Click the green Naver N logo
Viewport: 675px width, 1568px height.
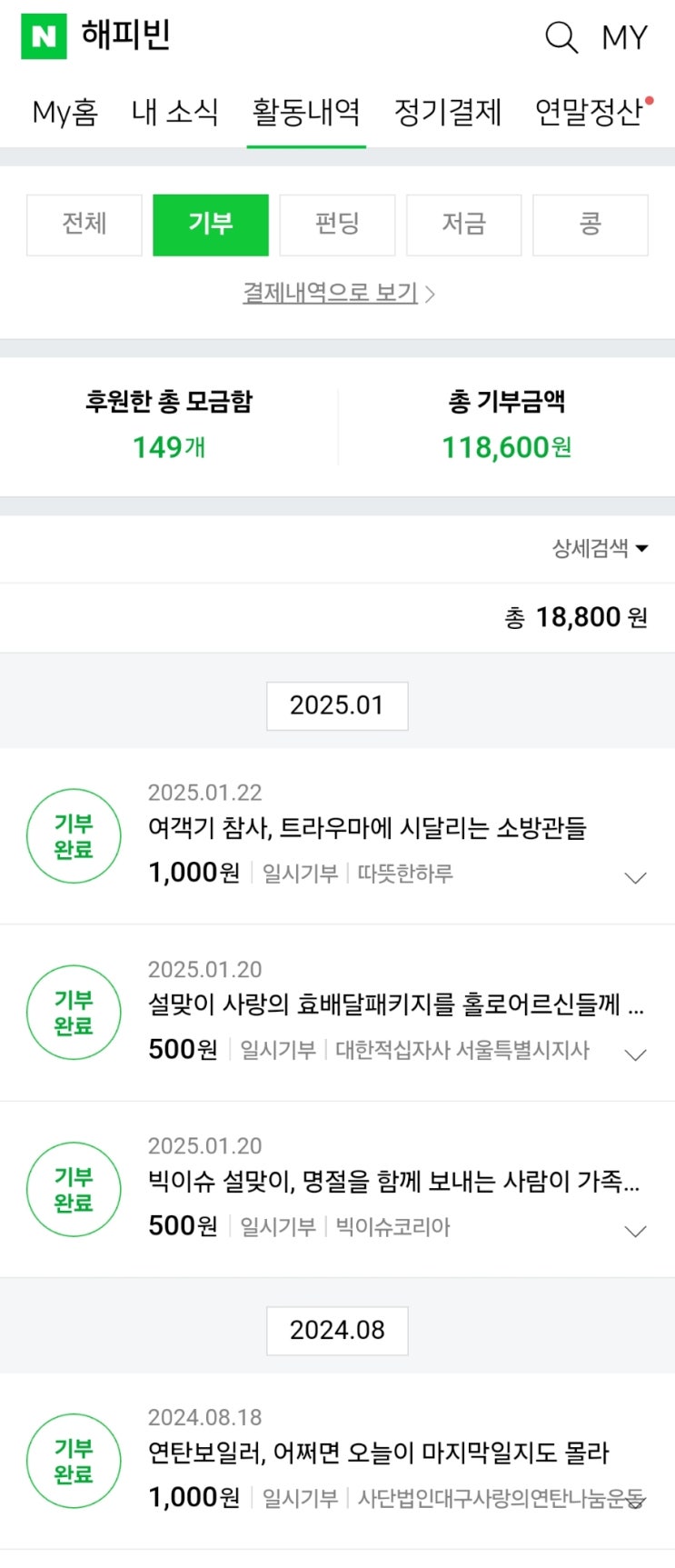click(44, 36)
